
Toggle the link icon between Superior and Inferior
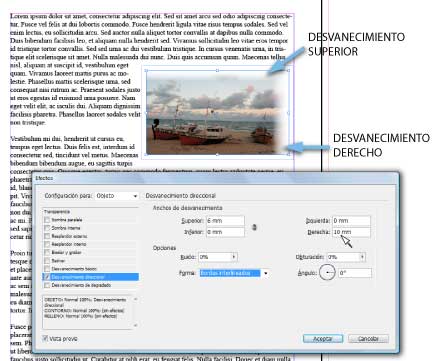pos(254,227)
